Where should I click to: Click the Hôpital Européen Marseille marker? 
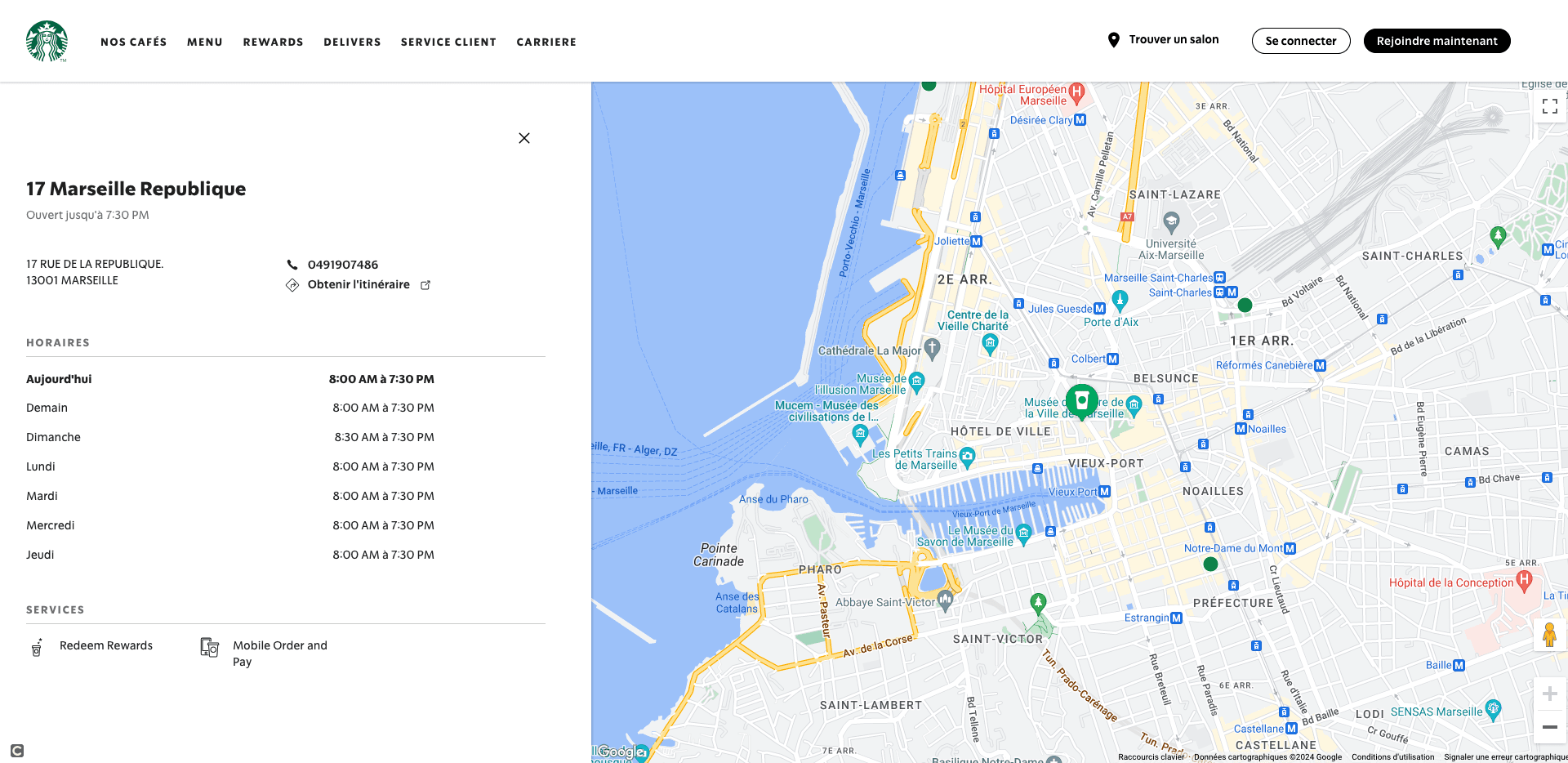coord(1077,93)
